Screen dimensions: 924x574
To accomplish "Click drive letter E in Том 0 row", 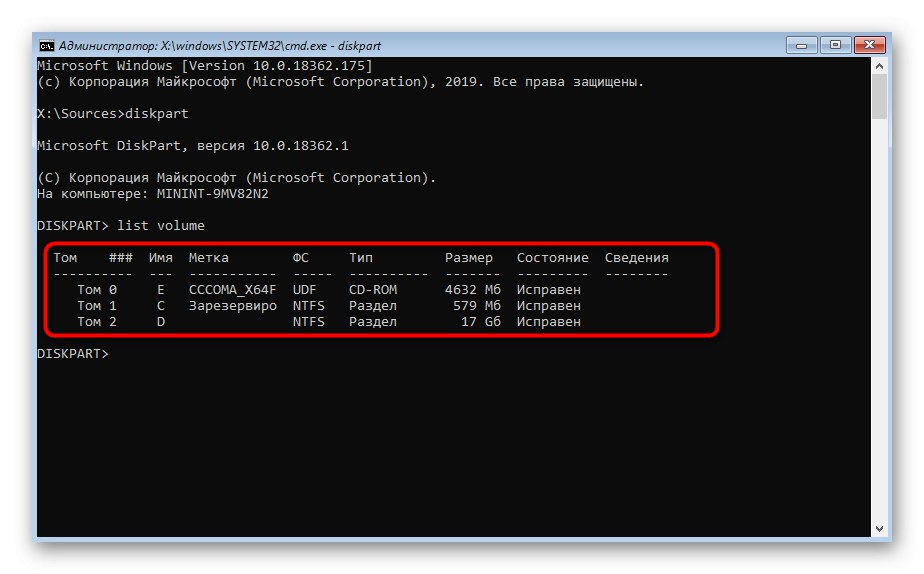I will (x=161, y=290).
